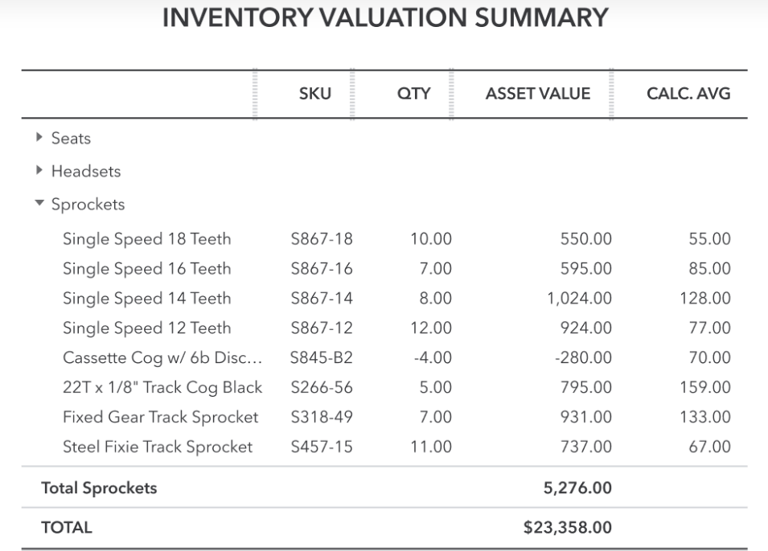Select the Fixed Gear Track Sprocket item
This screenshot has width=768, height=551.
(x=160, y=417)
